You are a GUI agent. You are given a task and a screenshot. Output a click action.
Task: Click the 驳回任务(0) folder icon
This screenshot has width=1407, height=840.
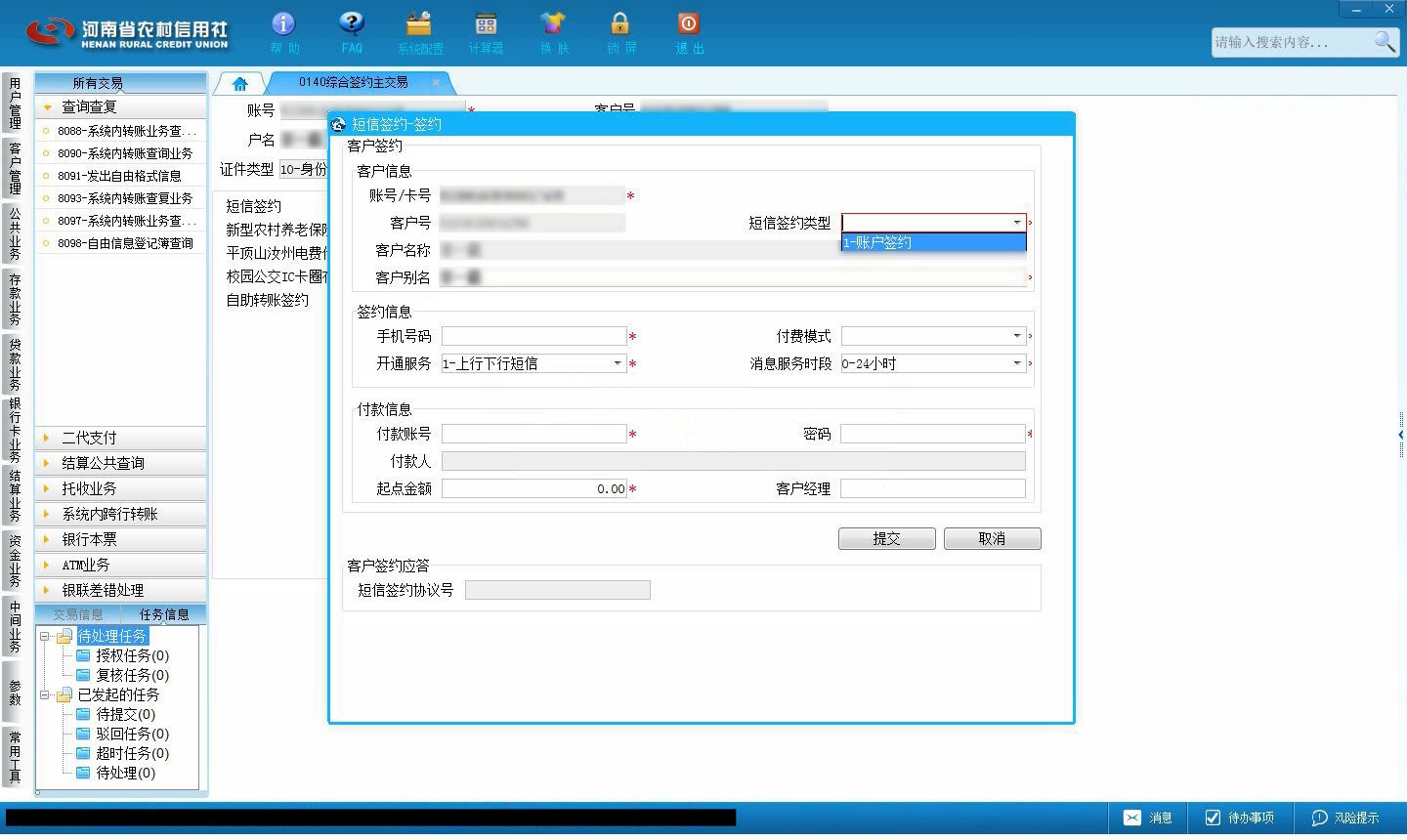pyautogui.click(x=84, y=734)
